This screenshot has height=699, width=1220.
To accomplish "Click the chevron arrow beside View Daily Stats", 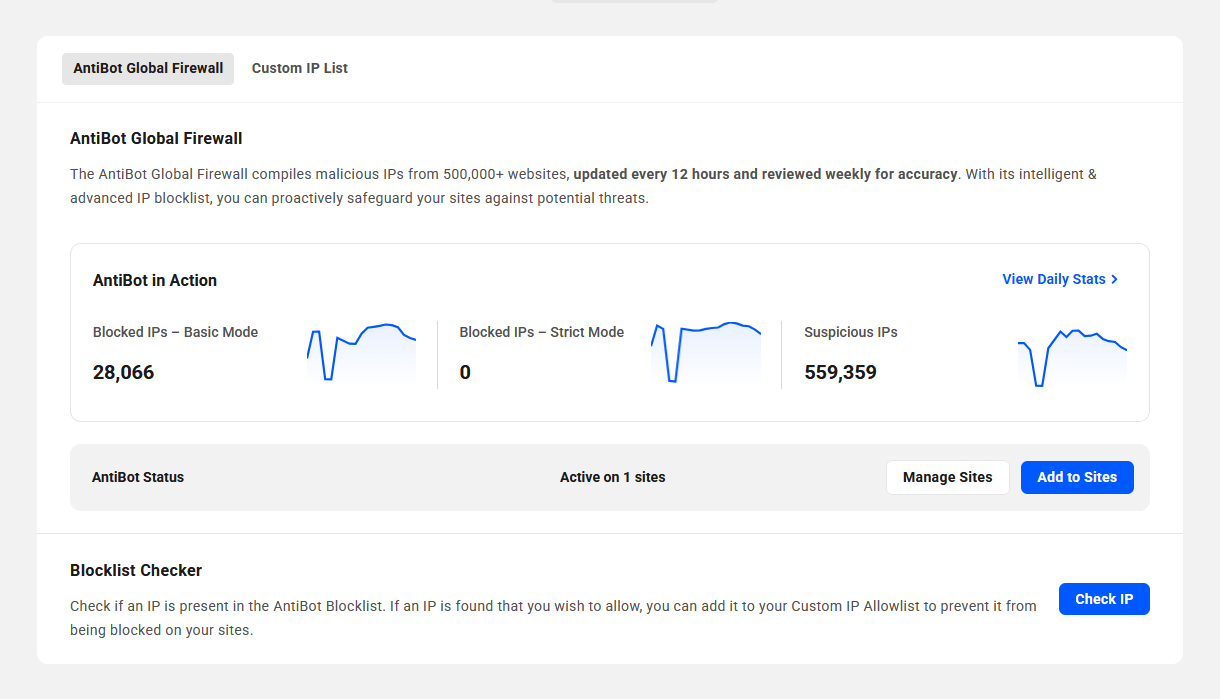I will coord(1115,279).
